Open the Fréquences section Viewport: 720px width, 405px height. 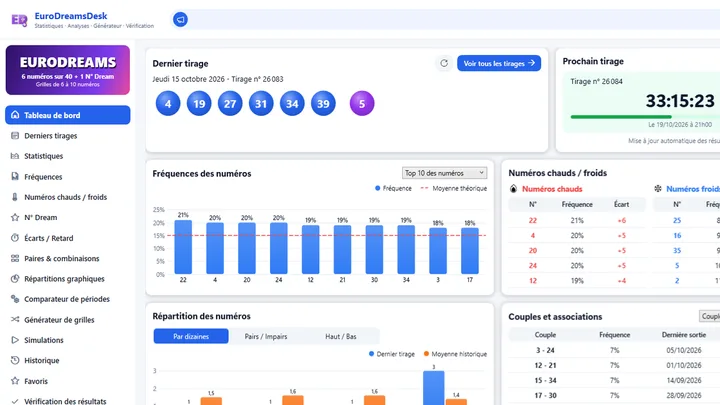pos(68,176)
